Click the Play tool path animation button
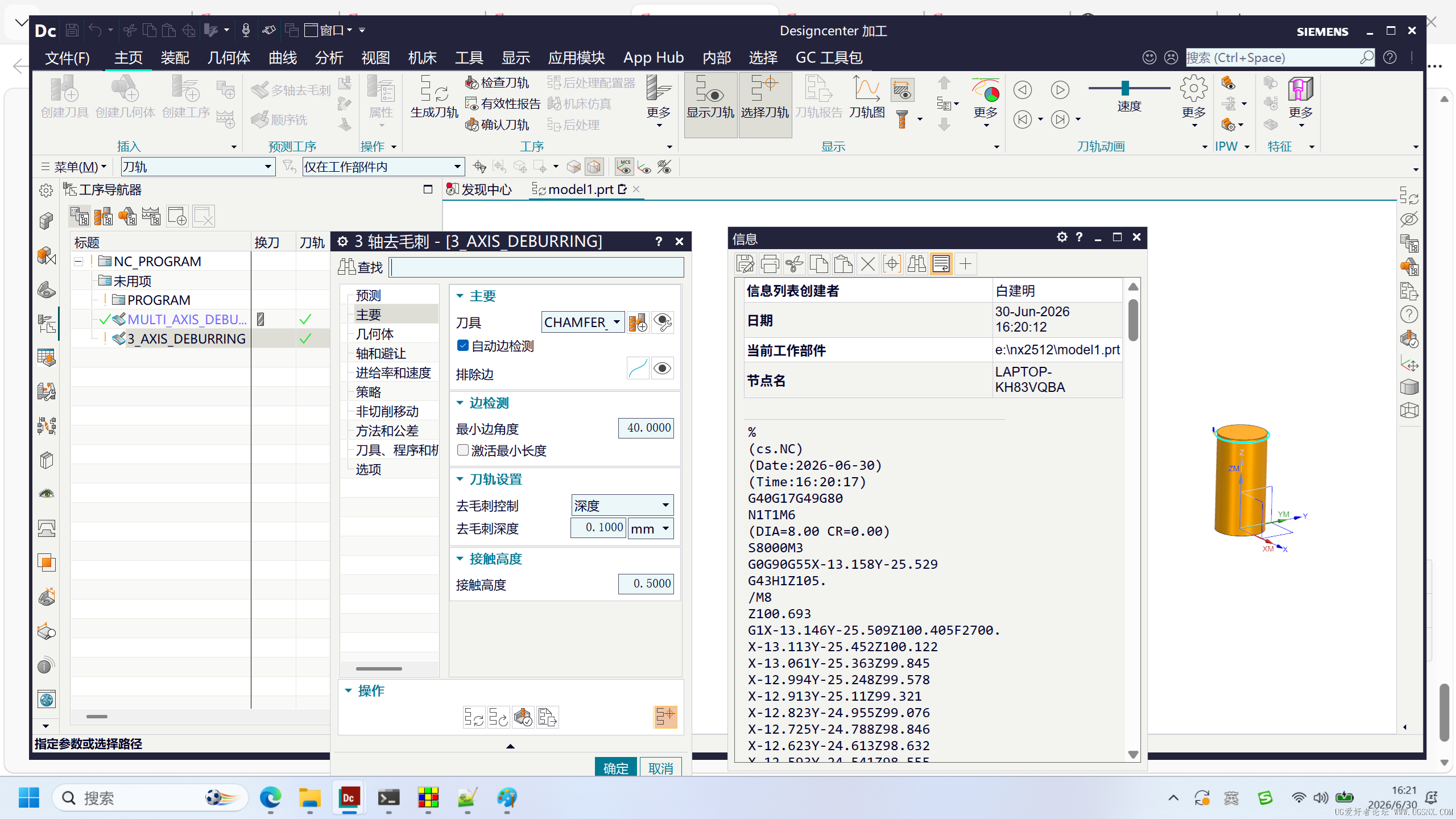1456x819 pixels. point(1060,90)
